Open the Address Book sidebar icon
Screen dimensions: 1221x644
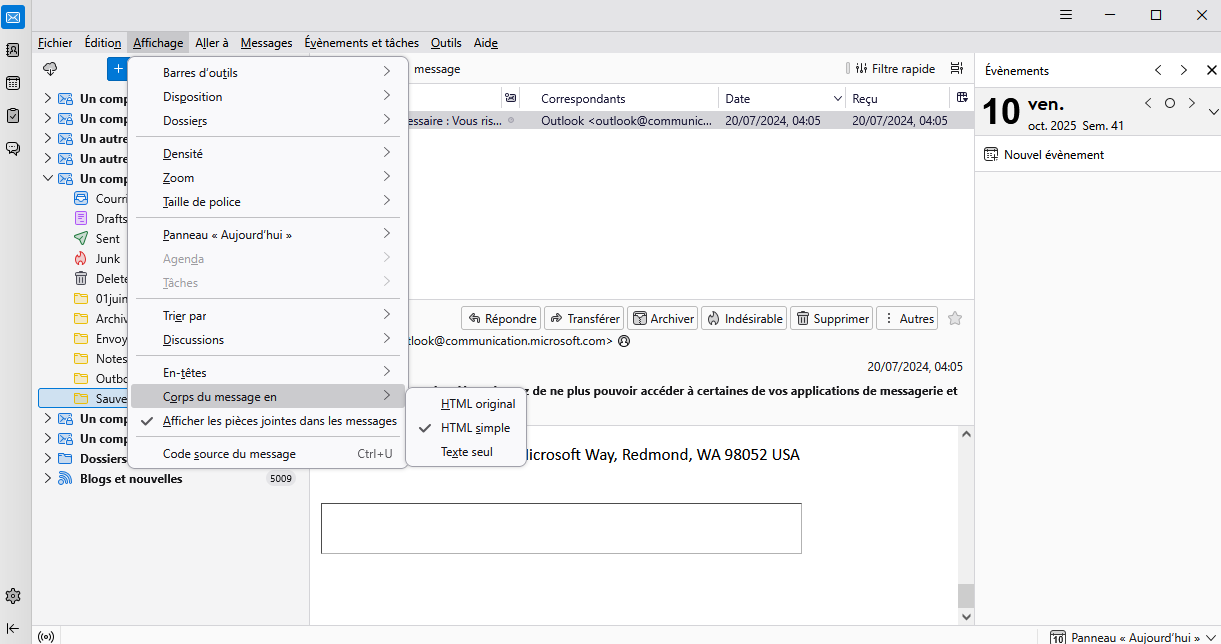(14, 50)
